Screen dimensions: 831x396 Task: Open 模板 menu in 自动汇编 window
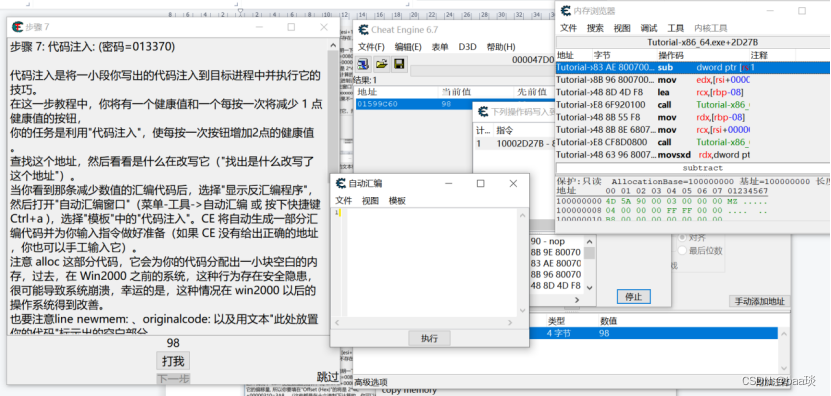click(397, 201)
